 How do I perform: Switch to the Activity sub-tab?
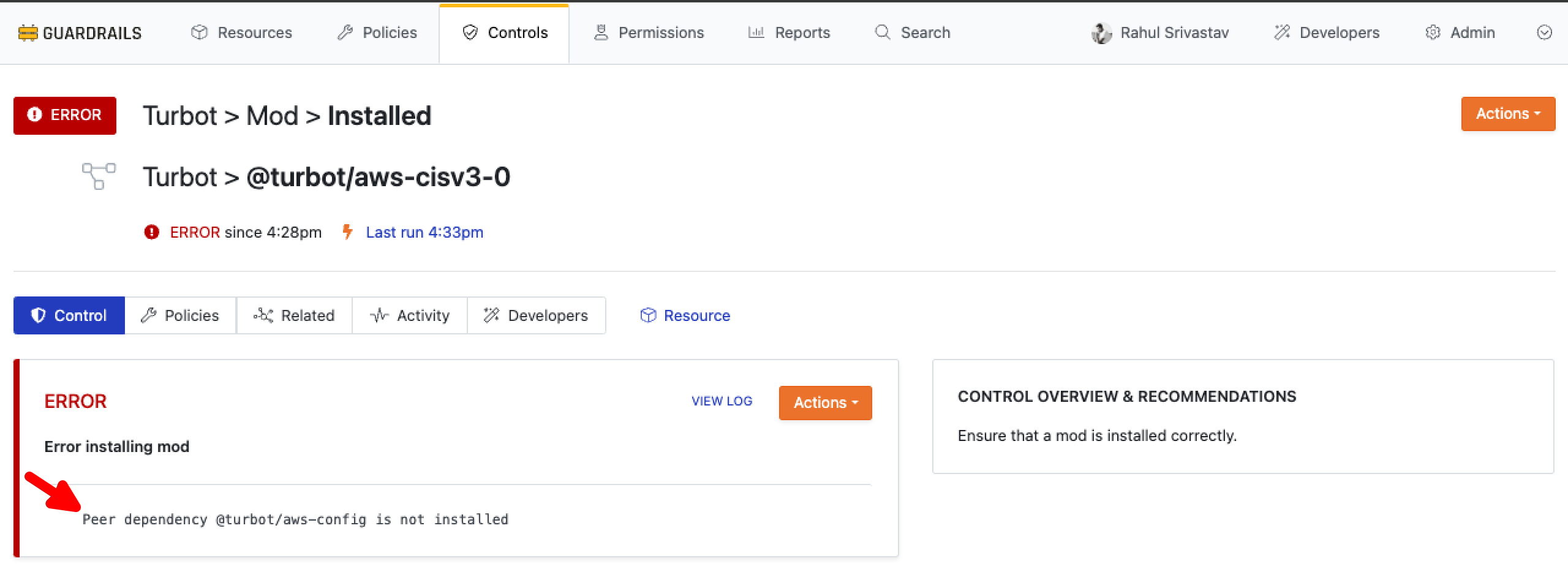410,315
